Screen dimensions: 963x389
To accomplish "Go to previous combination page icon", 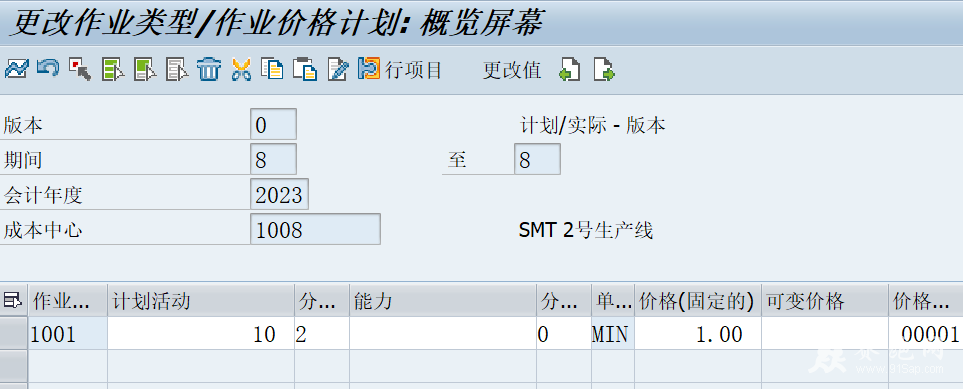I will [x=569, y=69].
